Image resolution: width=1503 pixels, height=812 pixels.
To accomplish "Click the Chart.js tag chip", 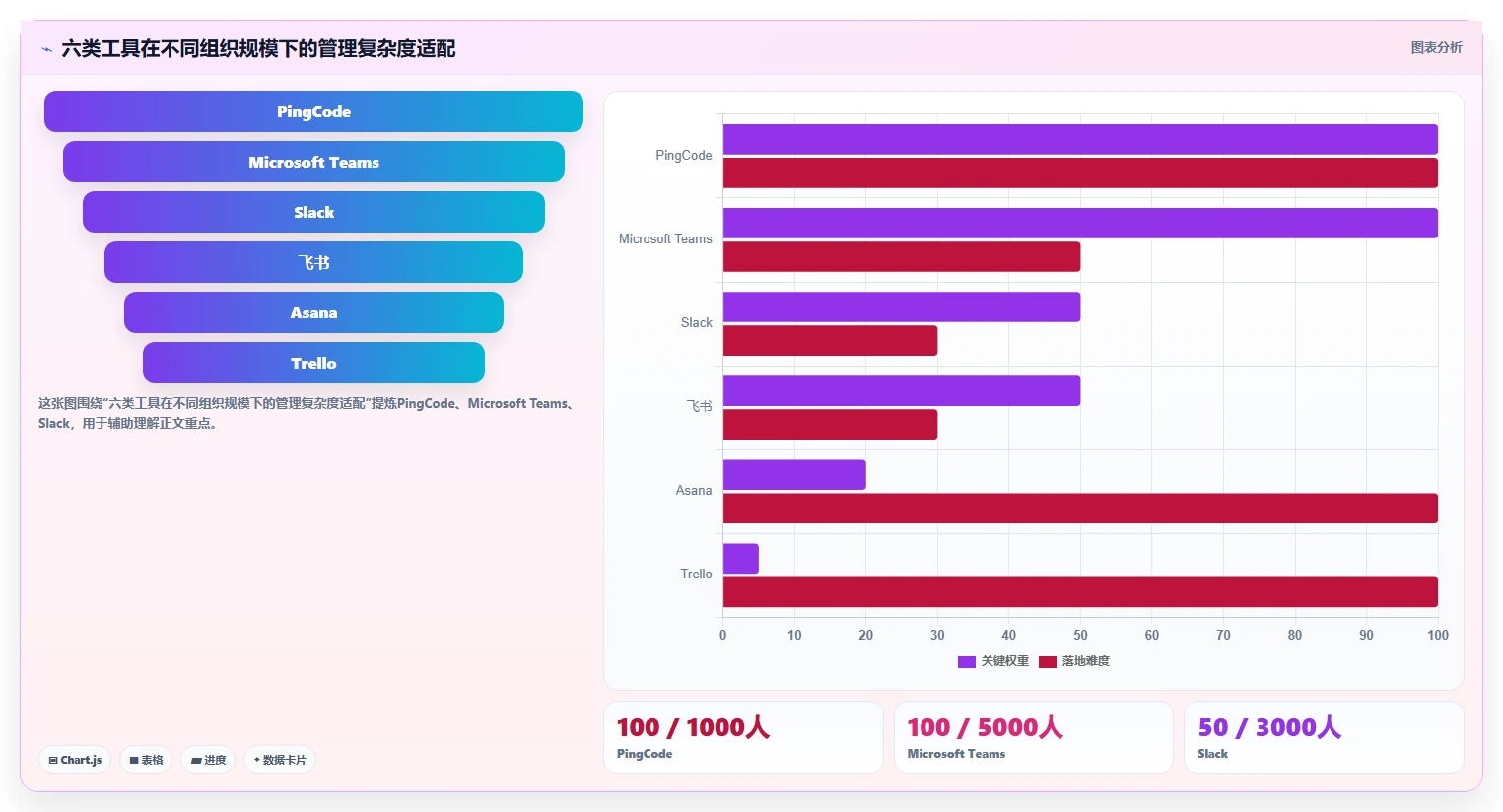I will coord(75,760).
